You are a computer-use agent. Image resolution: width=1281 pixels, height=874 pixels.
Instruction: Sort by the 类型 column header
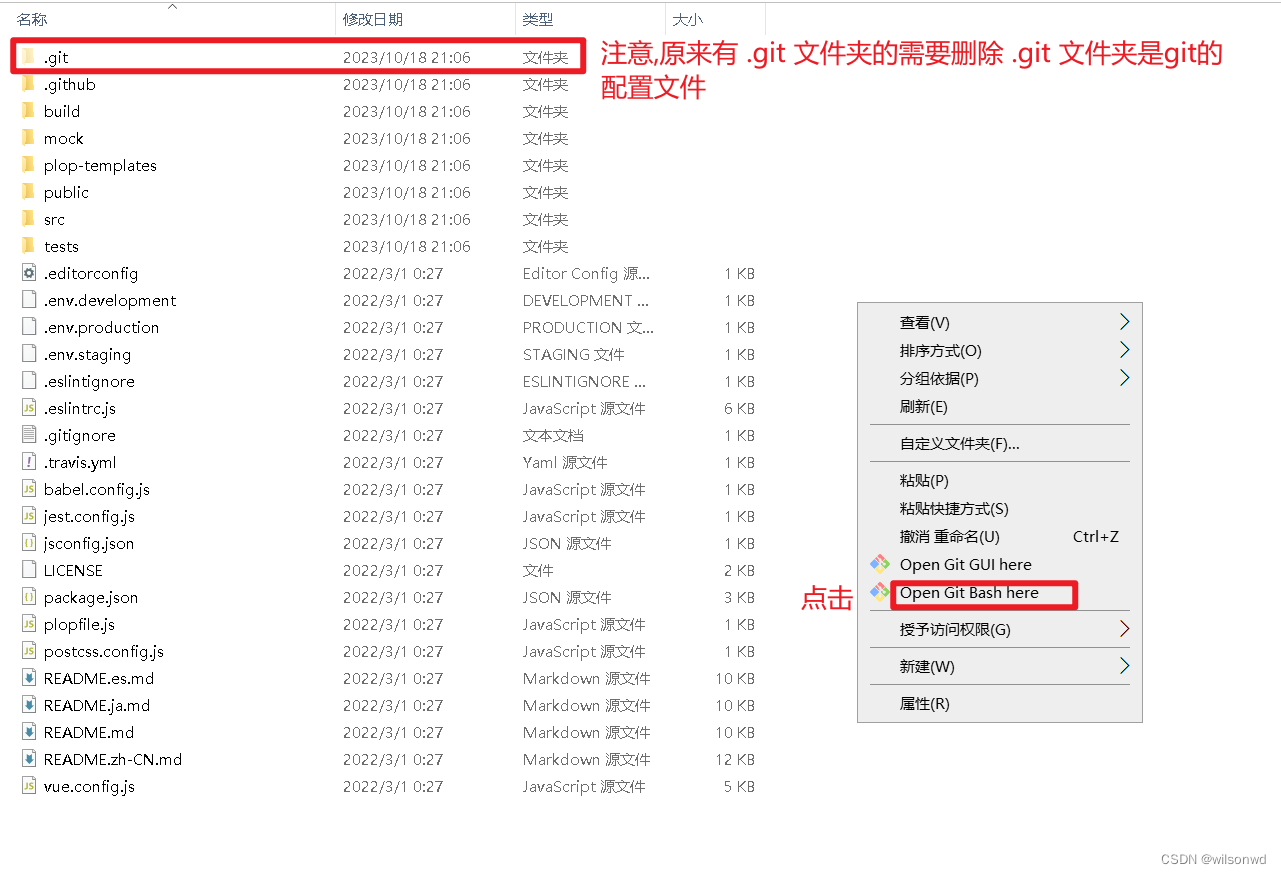[537, 19]
